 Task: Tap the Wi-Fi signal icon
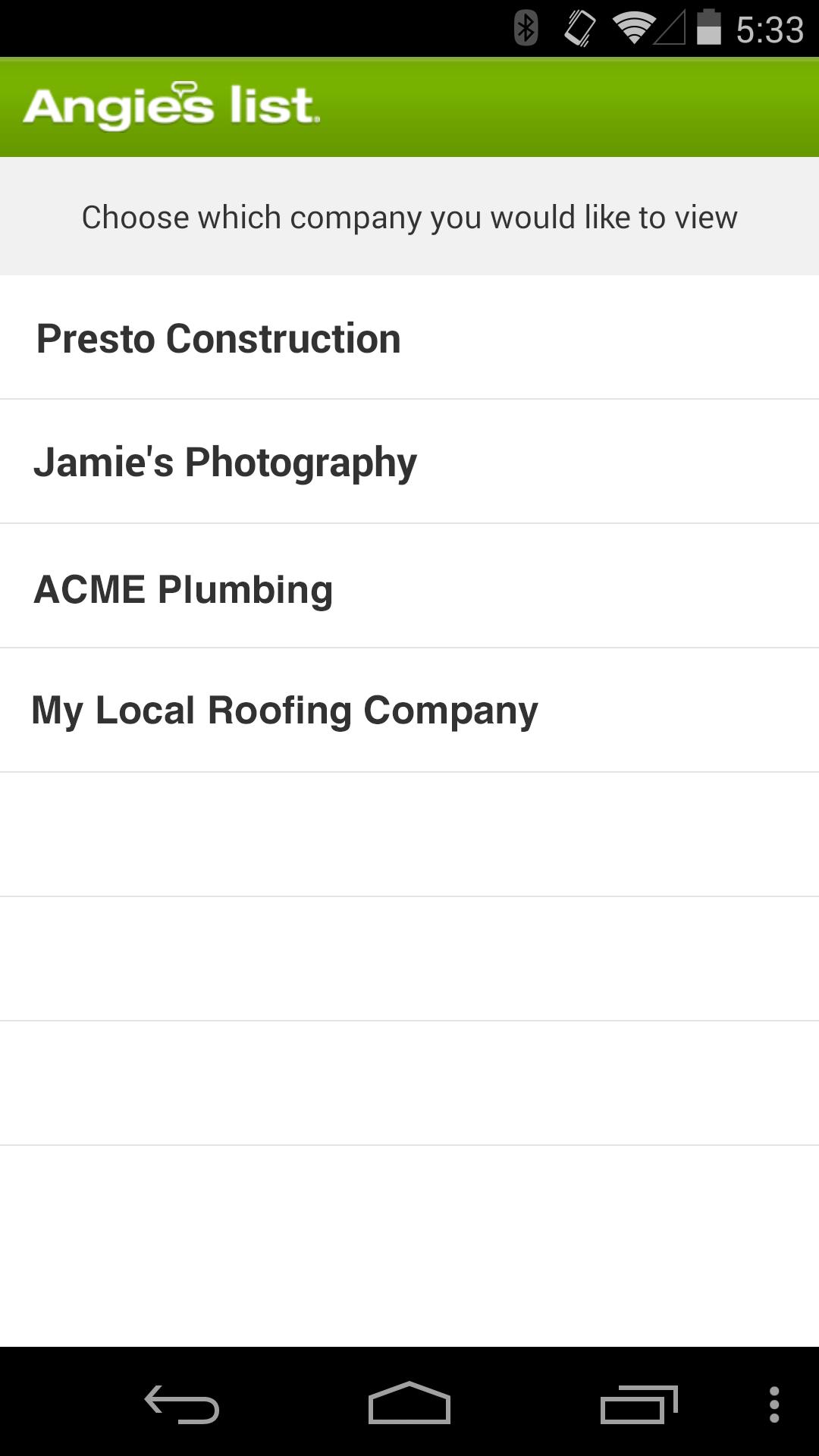tap(633, 29)
